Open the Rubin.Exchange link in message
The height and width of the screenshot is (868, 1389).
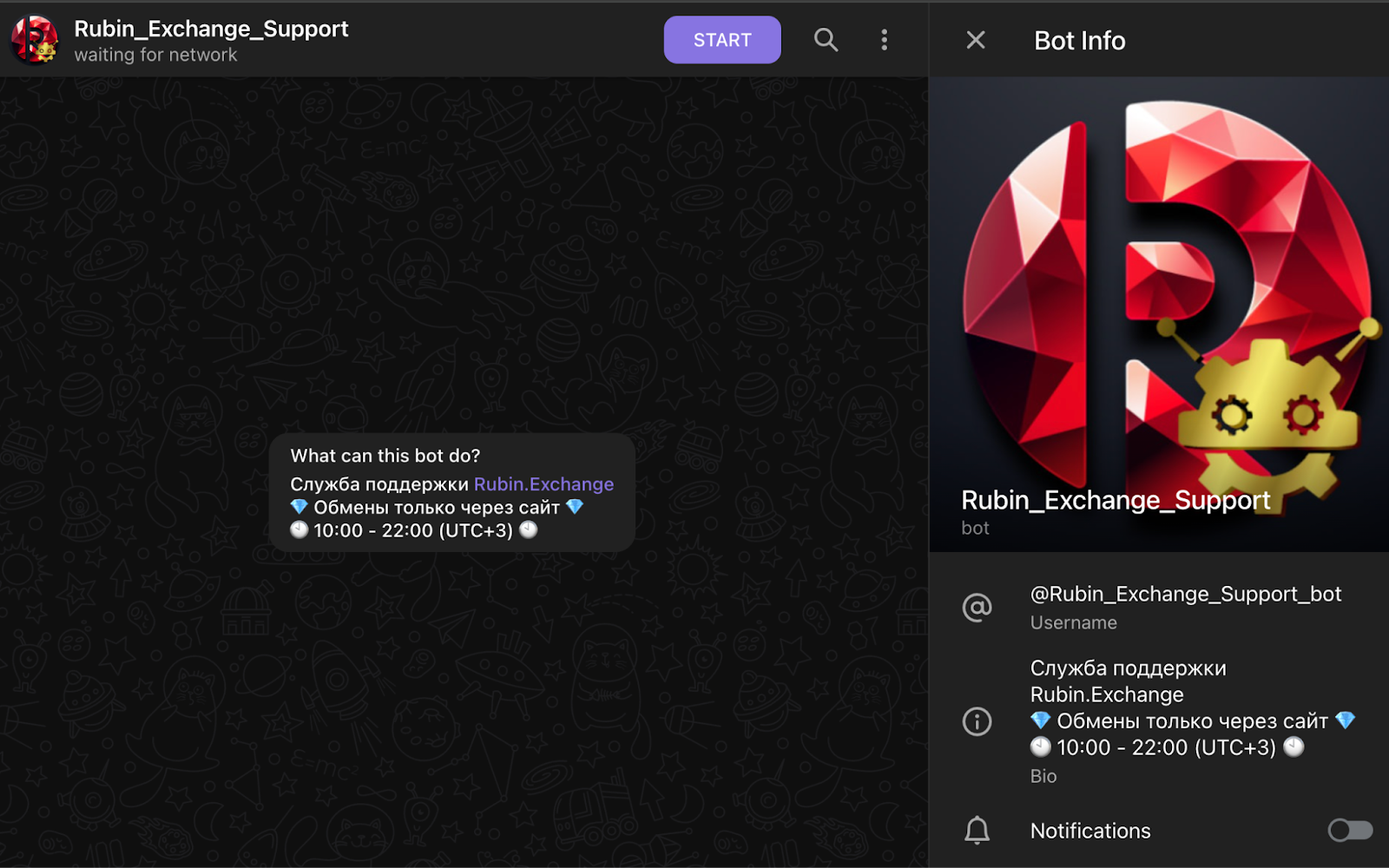(543, 484)
